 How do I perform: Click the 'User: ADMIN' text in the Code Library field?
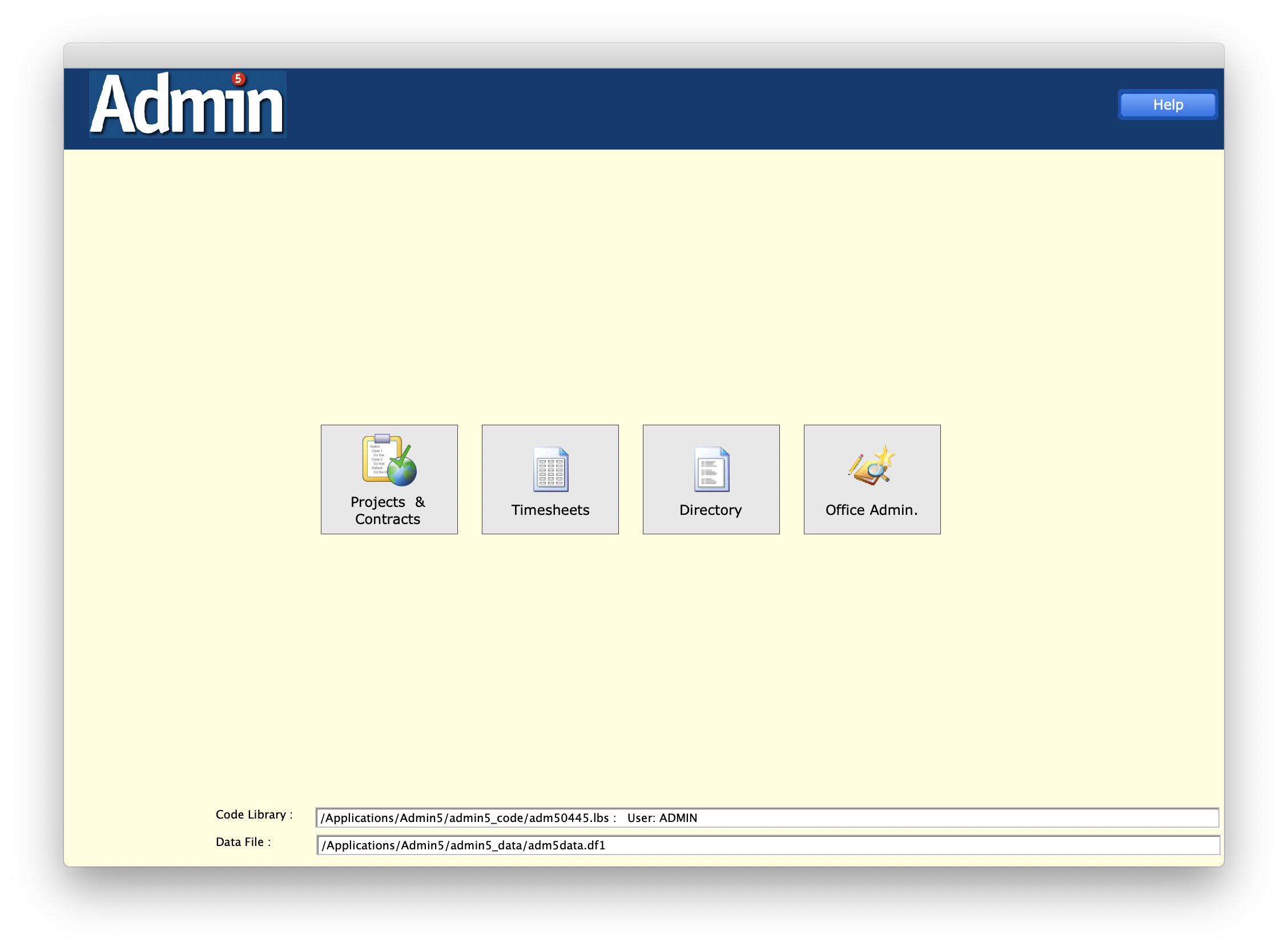coord(662,818)
